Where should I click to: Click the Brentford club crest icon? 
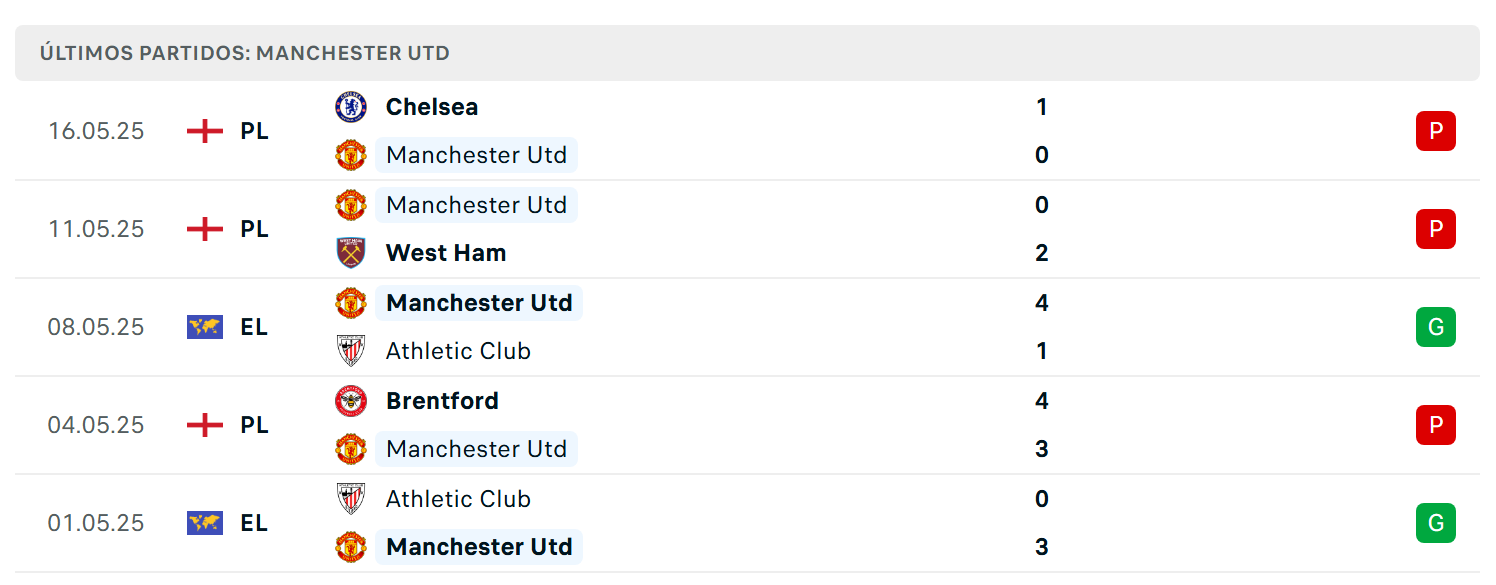pyautogui.click(x=351, y=401)
